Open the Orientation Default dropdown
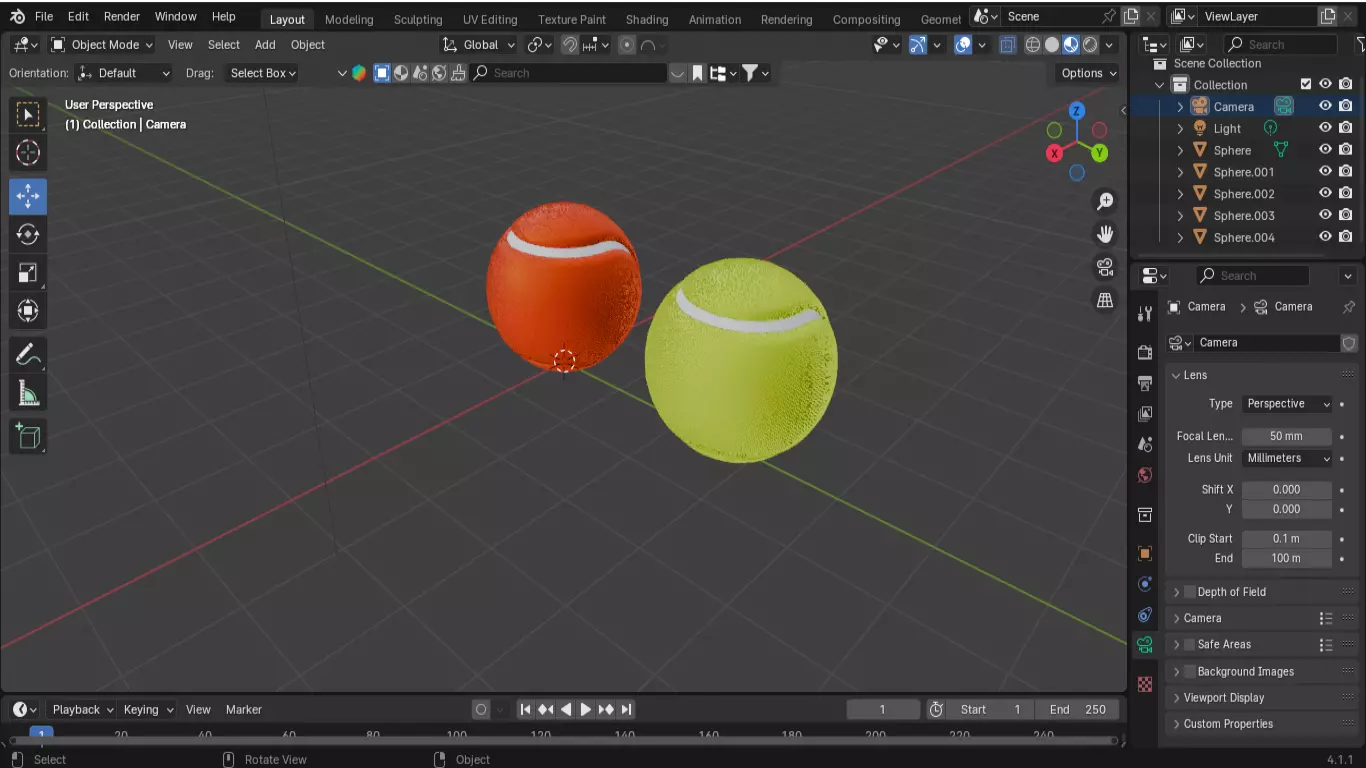Viewport: 1366px width, 768px height. (x=124, y=73)
